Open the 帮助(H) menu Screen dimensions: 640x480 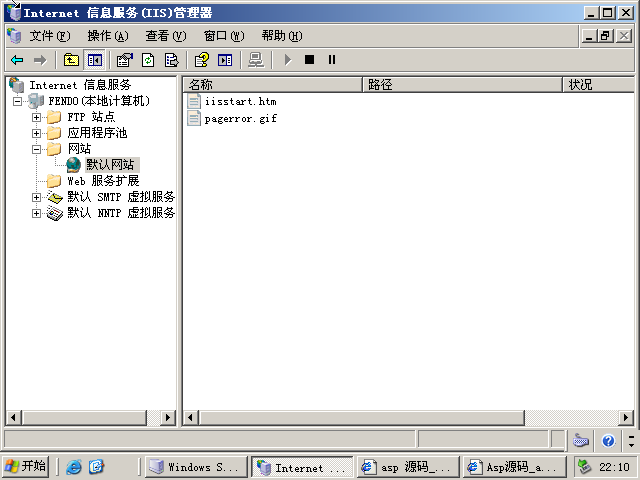[282, 36]
